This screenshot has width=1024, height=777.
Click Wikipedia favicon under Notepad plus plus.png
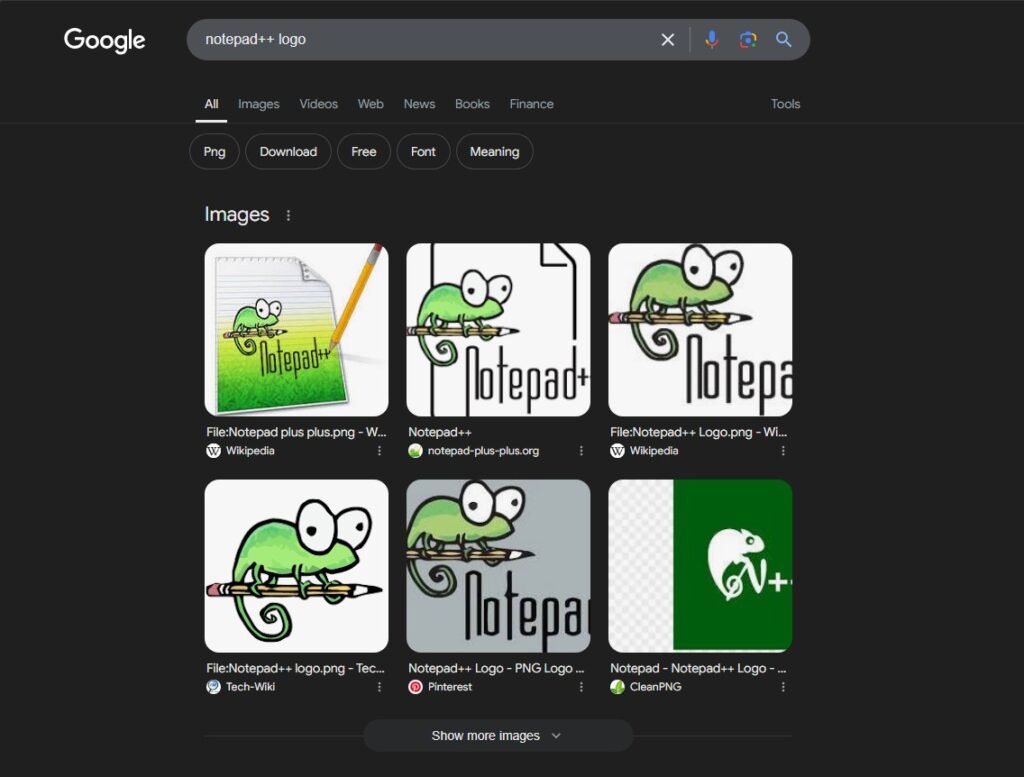click(x=214, y=451)
